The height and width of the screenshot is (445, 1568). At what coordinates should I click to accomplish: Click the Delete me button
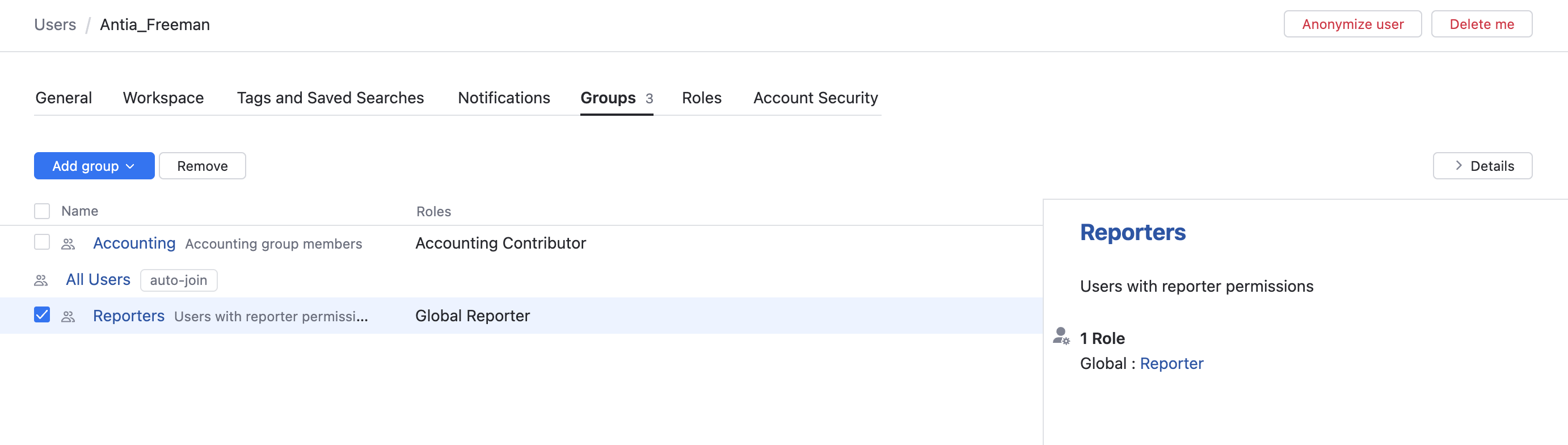tap(1481, 24)
